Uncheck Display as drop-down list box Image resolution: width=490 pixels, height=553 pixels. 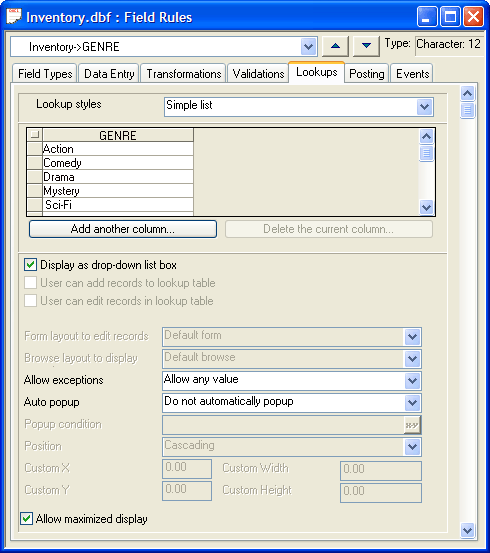click(30, 265)
